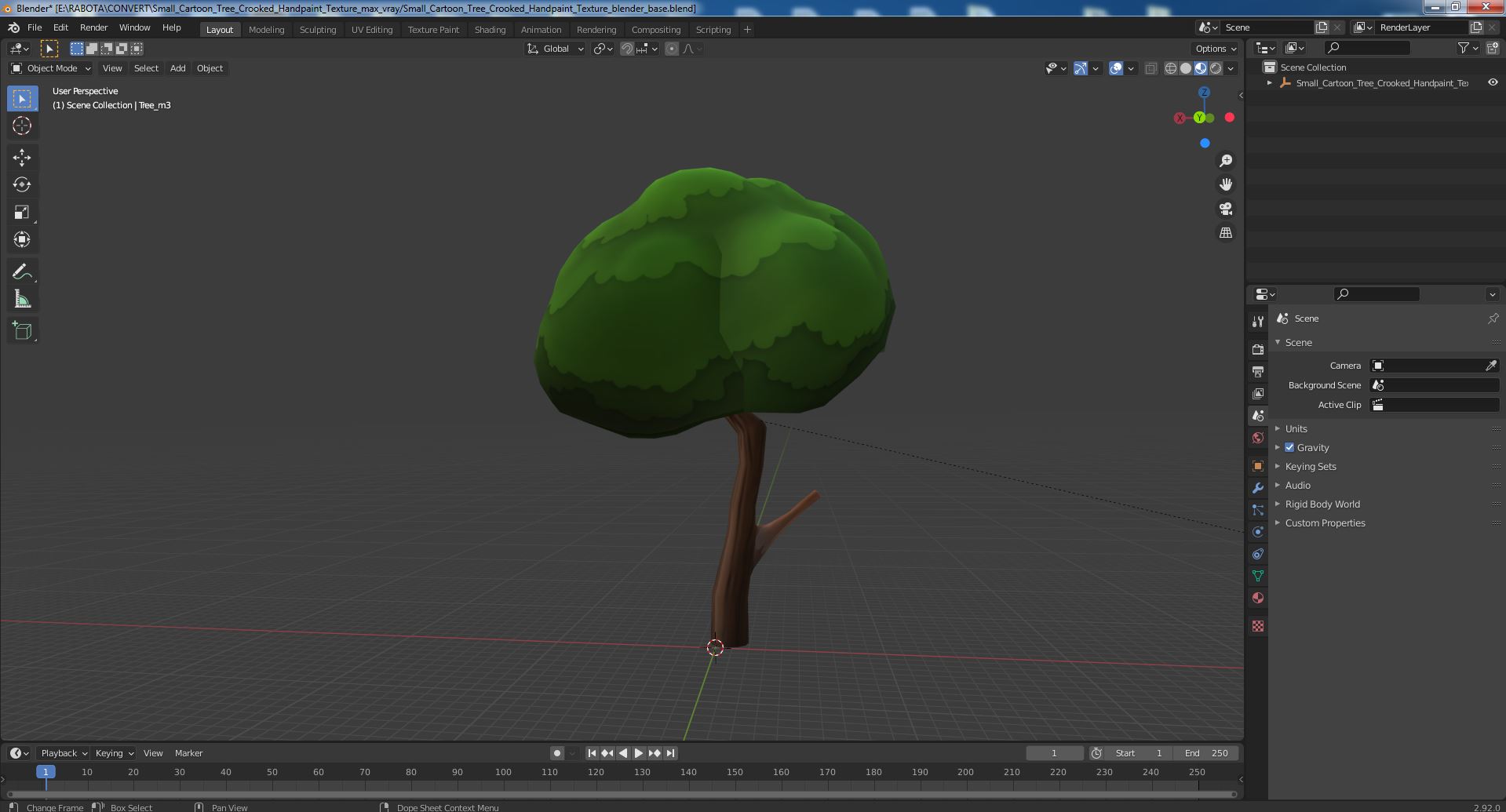Click the current frame field showing 1
This screenshot has height=812, width=1506.
[1054, 753]
